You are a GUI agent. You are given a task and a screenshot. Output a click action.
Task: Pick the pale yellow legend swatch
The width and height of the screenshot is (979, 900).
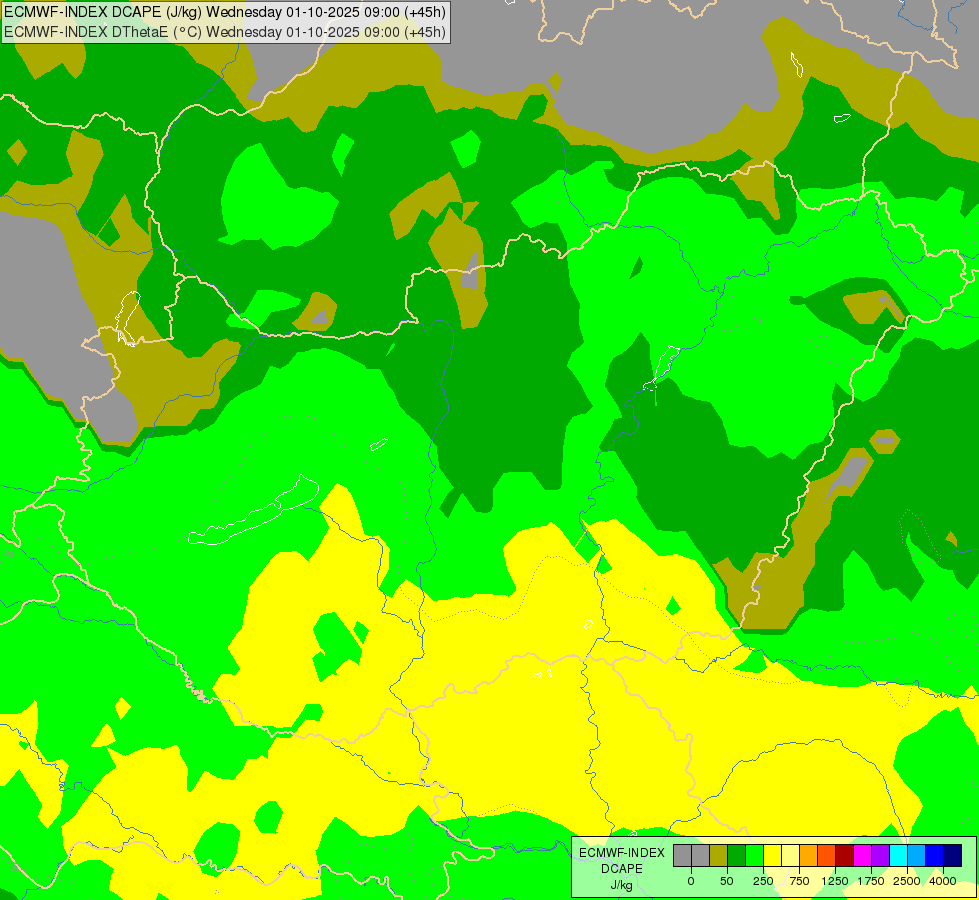pyautogui.click(x=790, y=855)
